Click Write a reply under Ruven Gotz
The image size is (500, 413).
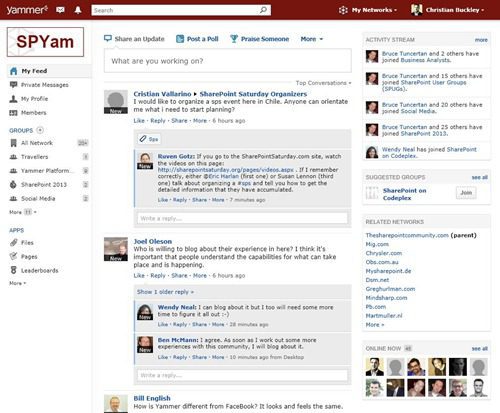point(242,218)
